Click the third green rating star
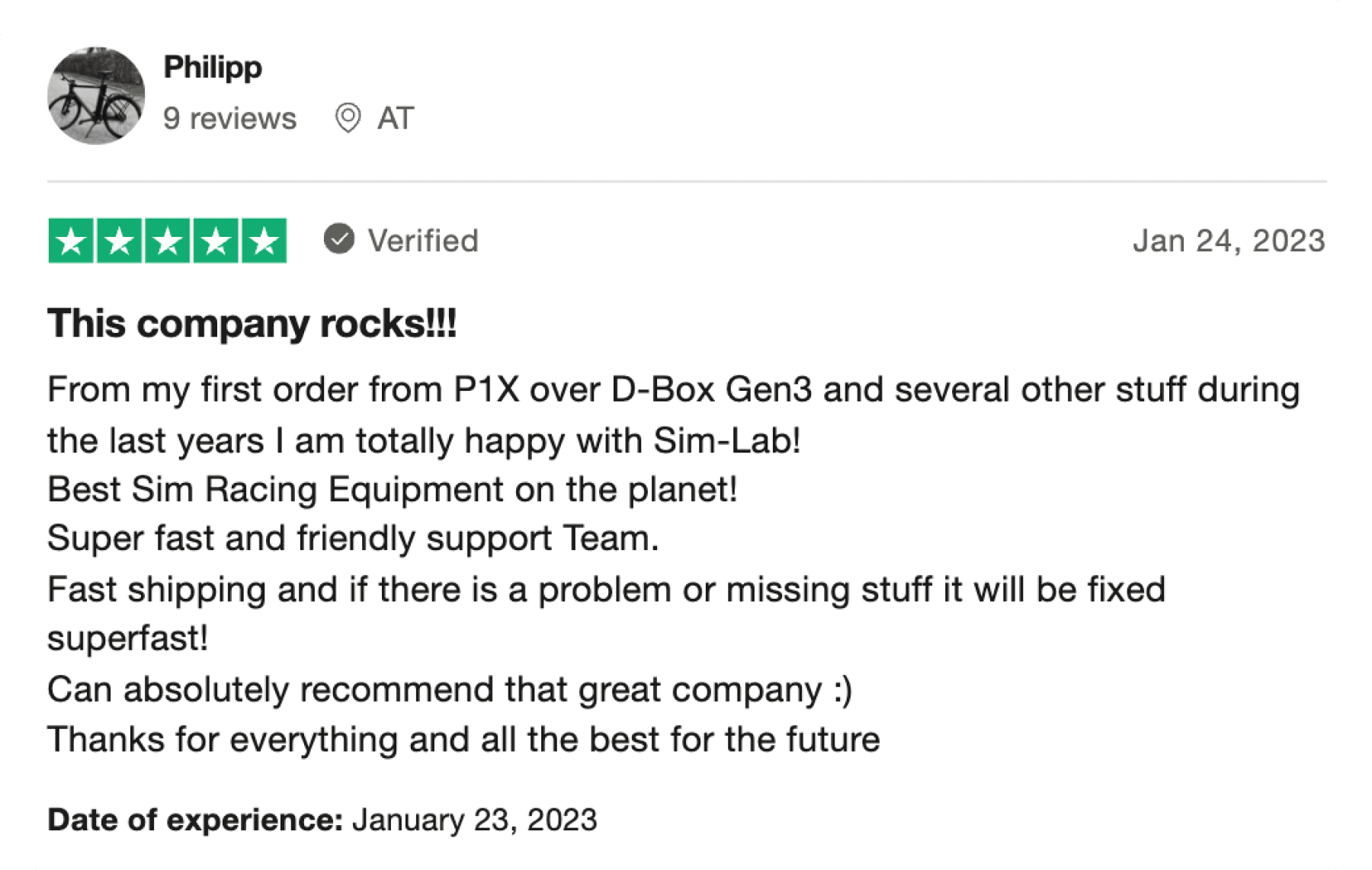The height and width of the screenshot is (870, 1372). [168, 241]
